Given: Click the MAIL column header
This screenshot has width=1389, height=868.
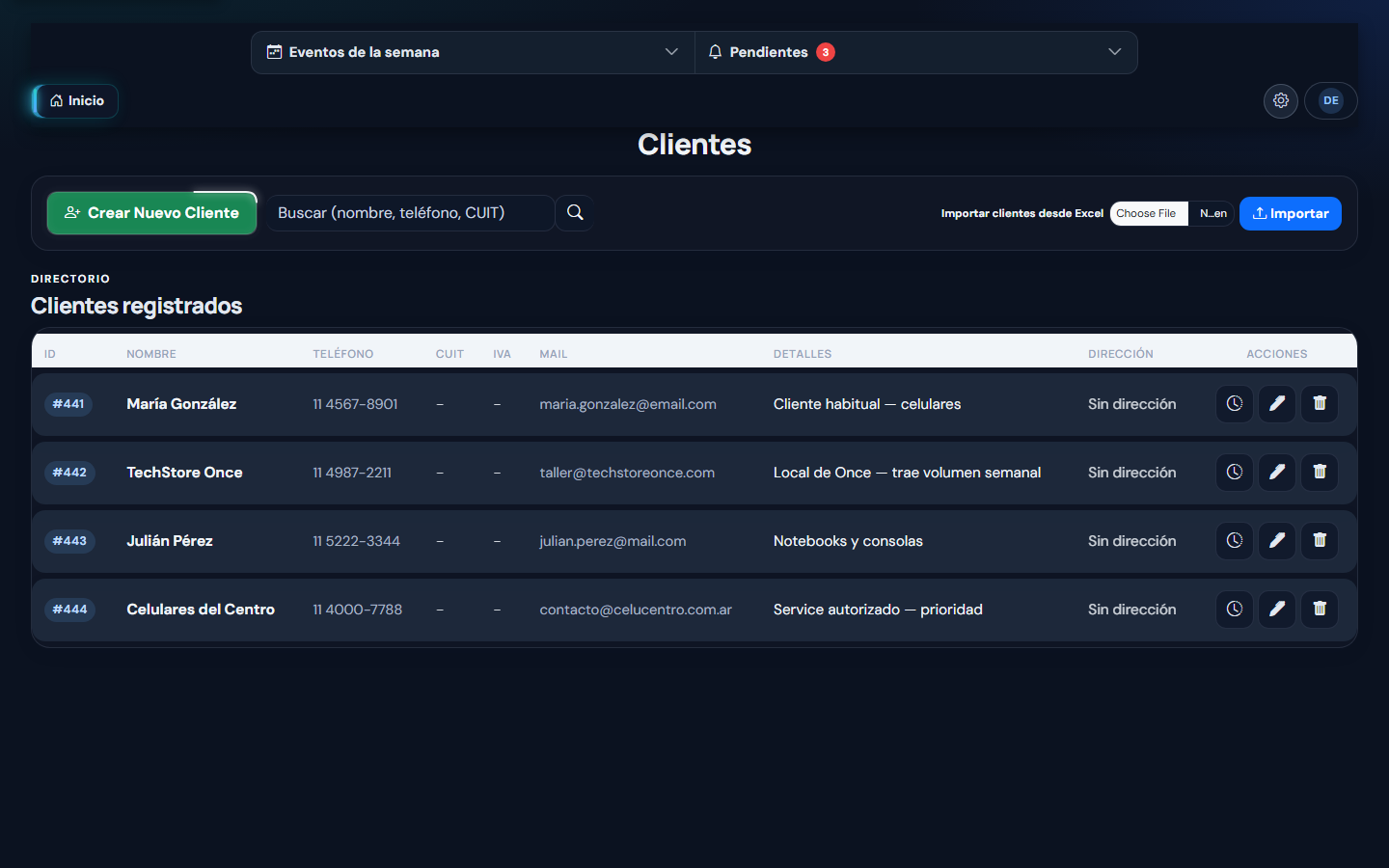Looking at the screenshot, I should (x=554, y=354).
